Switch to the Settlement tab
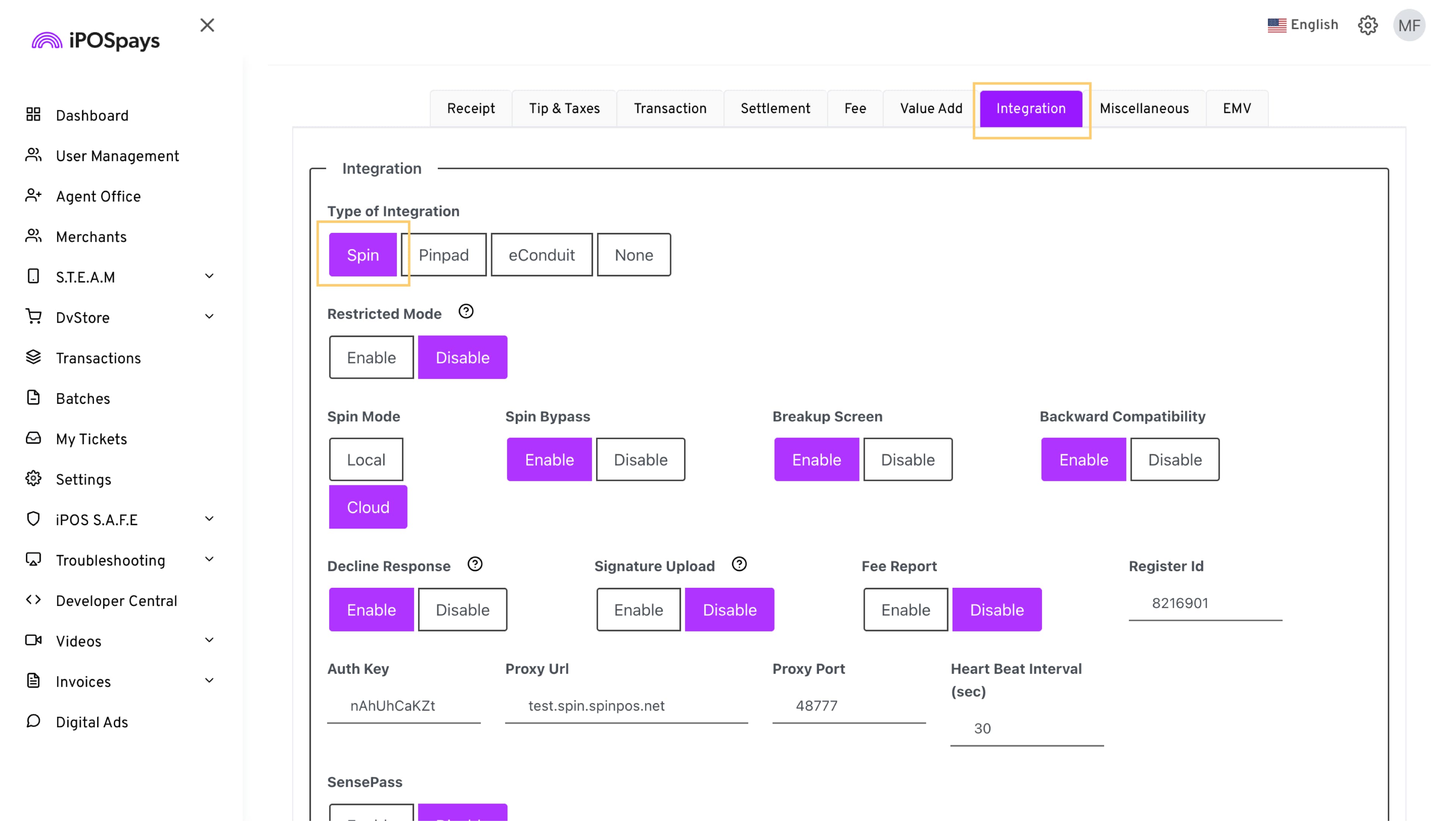 coord(775,108)
